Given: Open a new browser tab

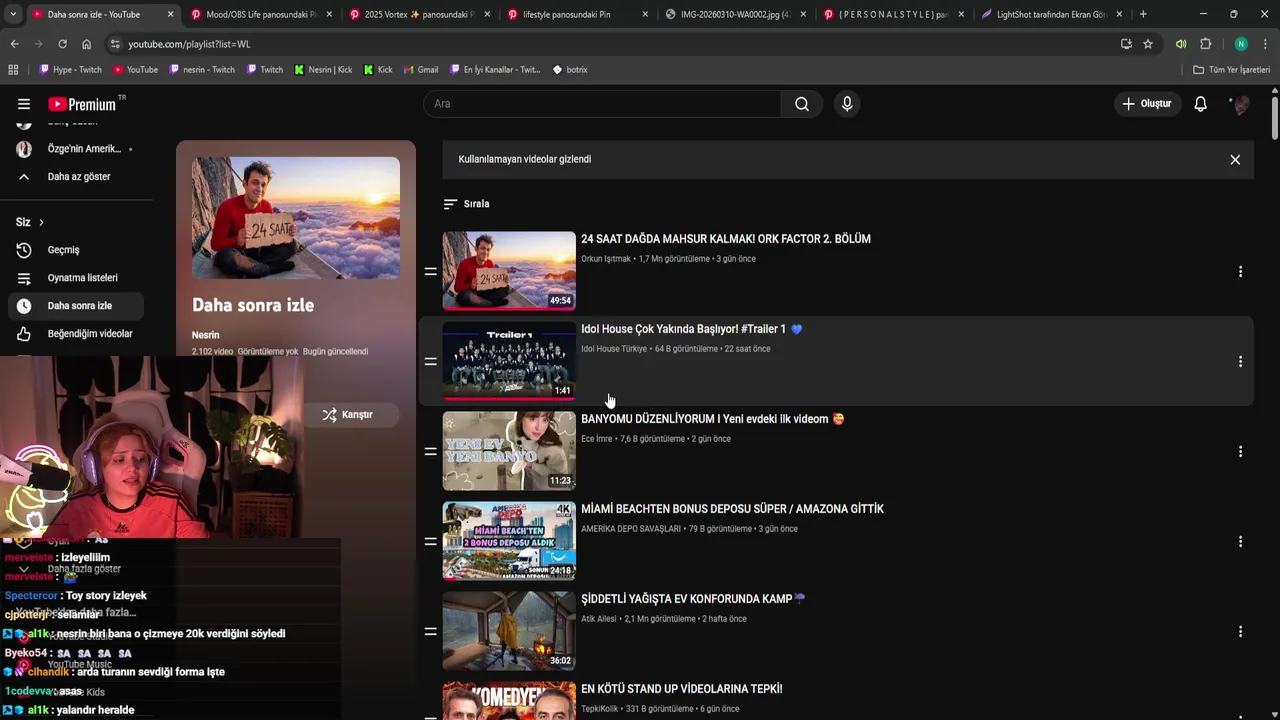Looking at the screenshot, I should pyautogui.click(x=1143, y=14).
